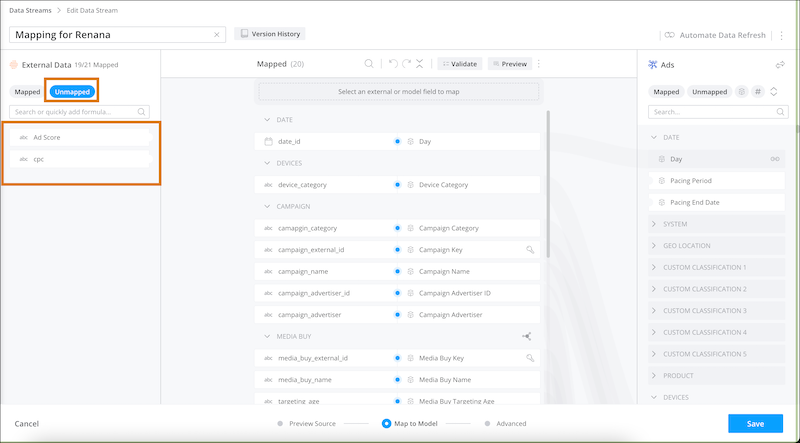Toggle the Mapped filter in Ads panel

(x=666, y=92)
